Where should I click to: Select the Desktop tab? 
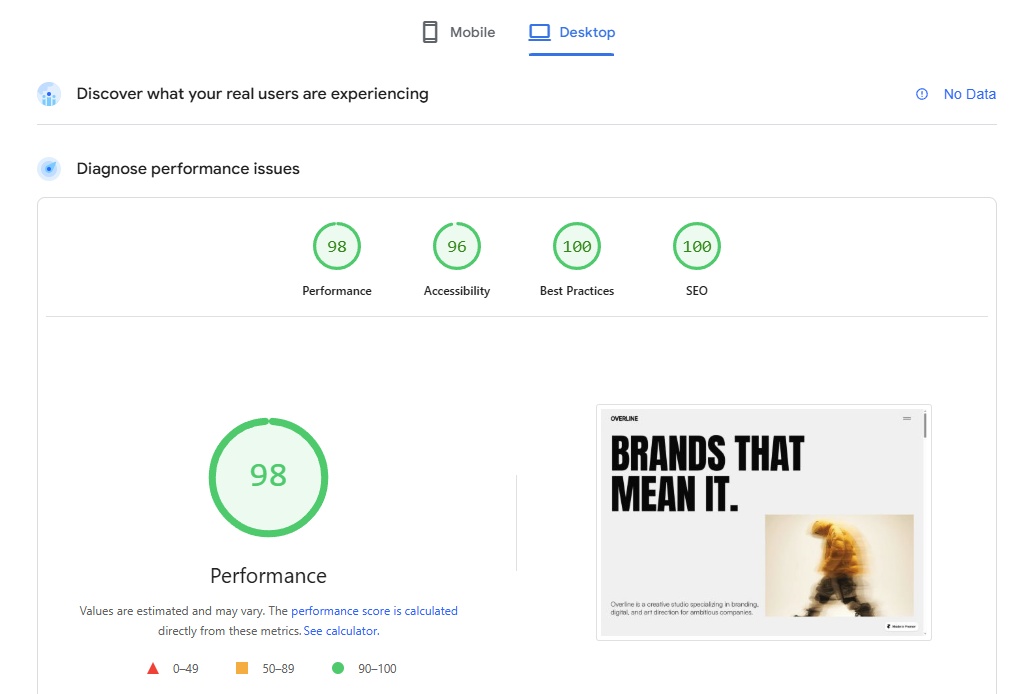click(571, 32)
